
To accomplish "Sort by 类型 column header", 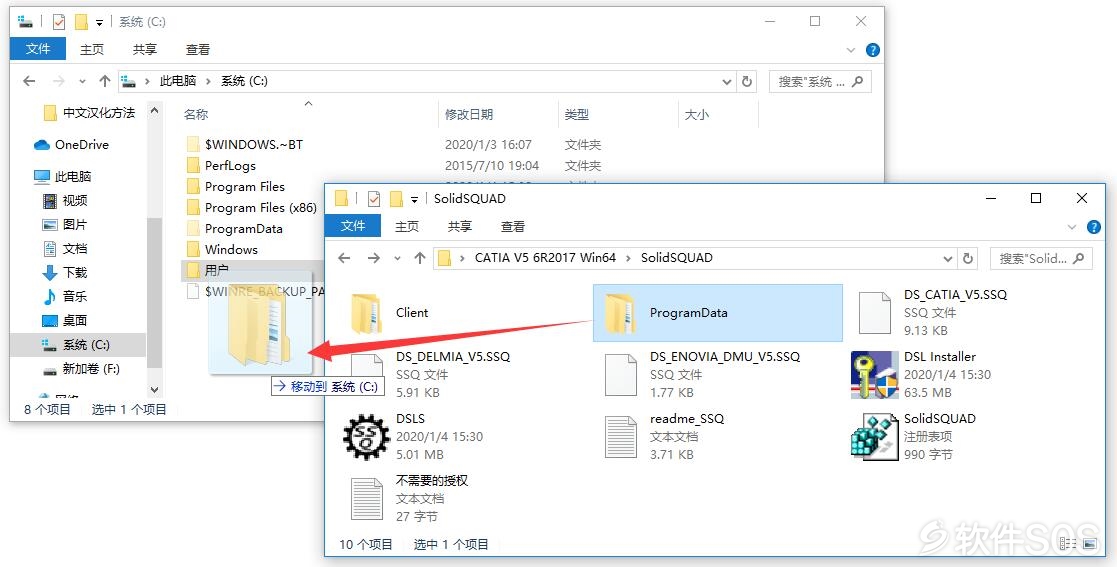I will pyautogui.click(x=576, y=114).
